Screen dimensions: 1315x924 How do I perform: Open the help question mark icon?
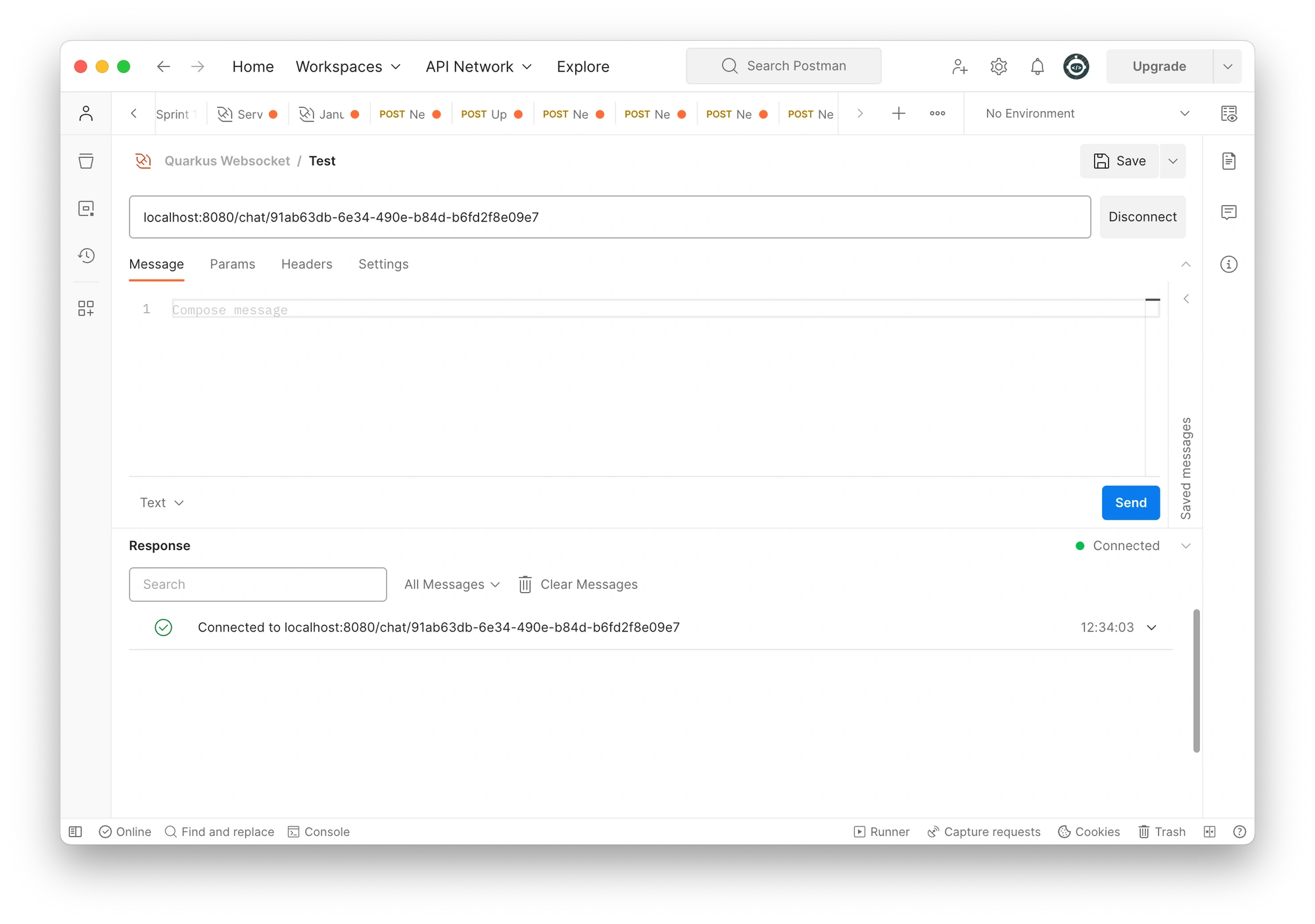tap(1239, 832)
